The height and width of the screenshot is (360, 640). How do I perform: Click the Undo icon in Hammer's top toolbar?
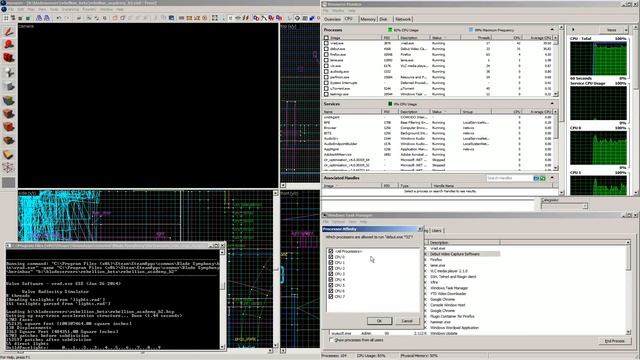tap(59, 18)
